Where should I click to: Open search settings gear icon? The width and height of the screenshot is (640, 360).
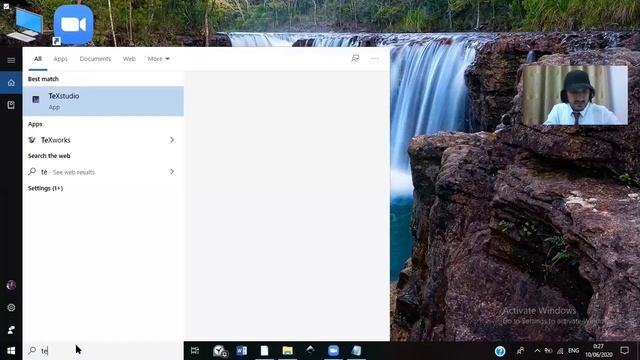(x=11, y=307)
